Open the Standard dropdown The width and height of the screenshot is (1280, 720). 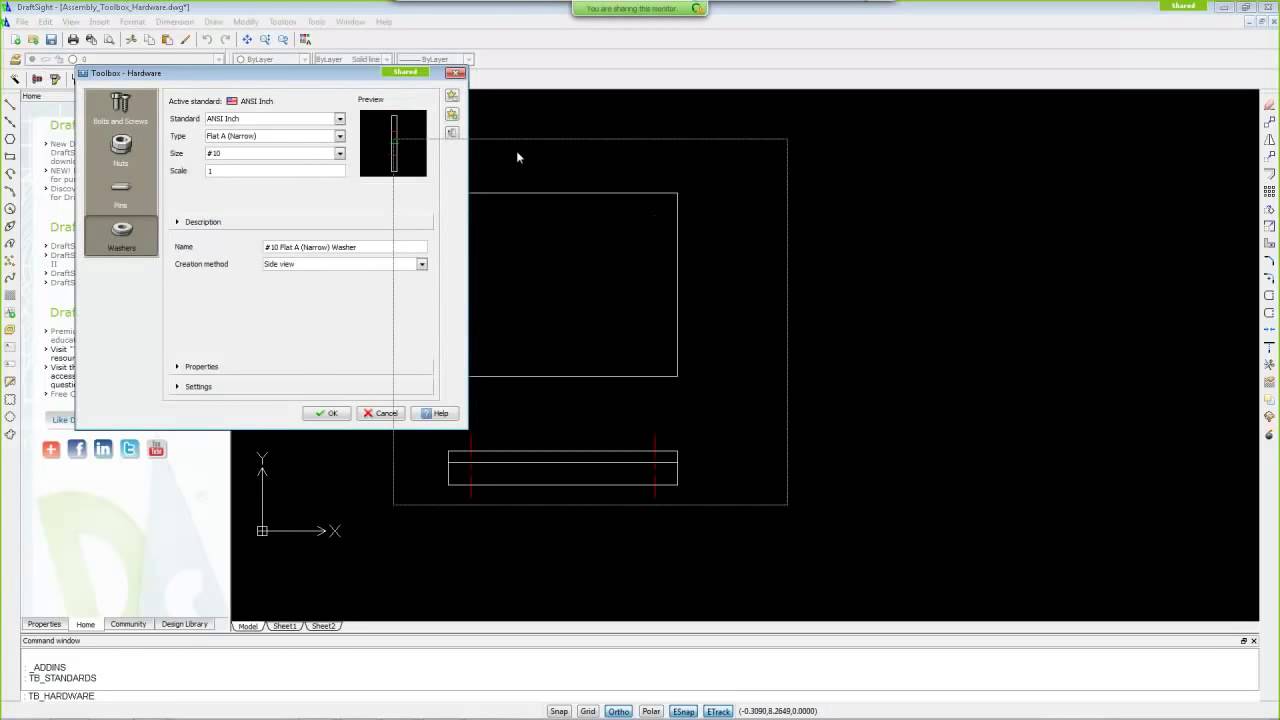tap(340, 119)
